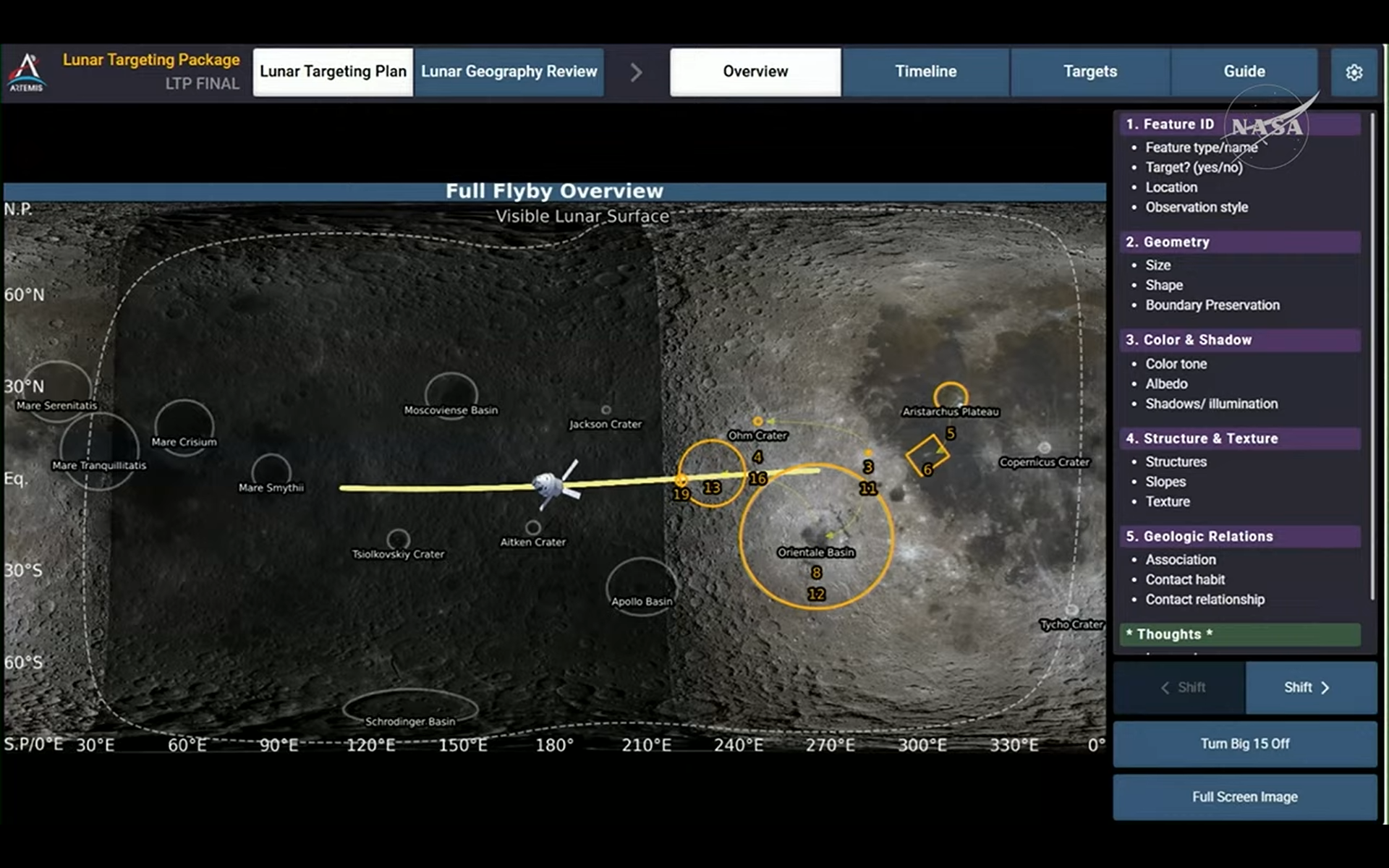Open the Guide tab
Image resolution: width=1389 pixels, height=868 pixels.
coord(1244,72)
